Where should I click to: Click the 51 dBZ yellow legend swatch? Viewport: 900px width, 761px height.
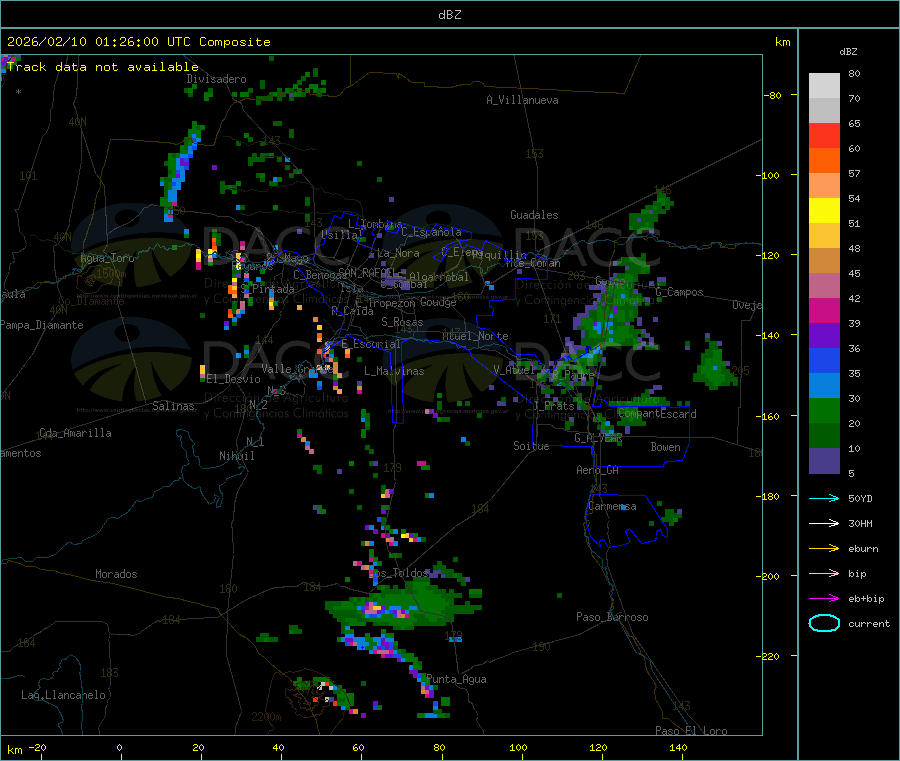pos(824,211)
